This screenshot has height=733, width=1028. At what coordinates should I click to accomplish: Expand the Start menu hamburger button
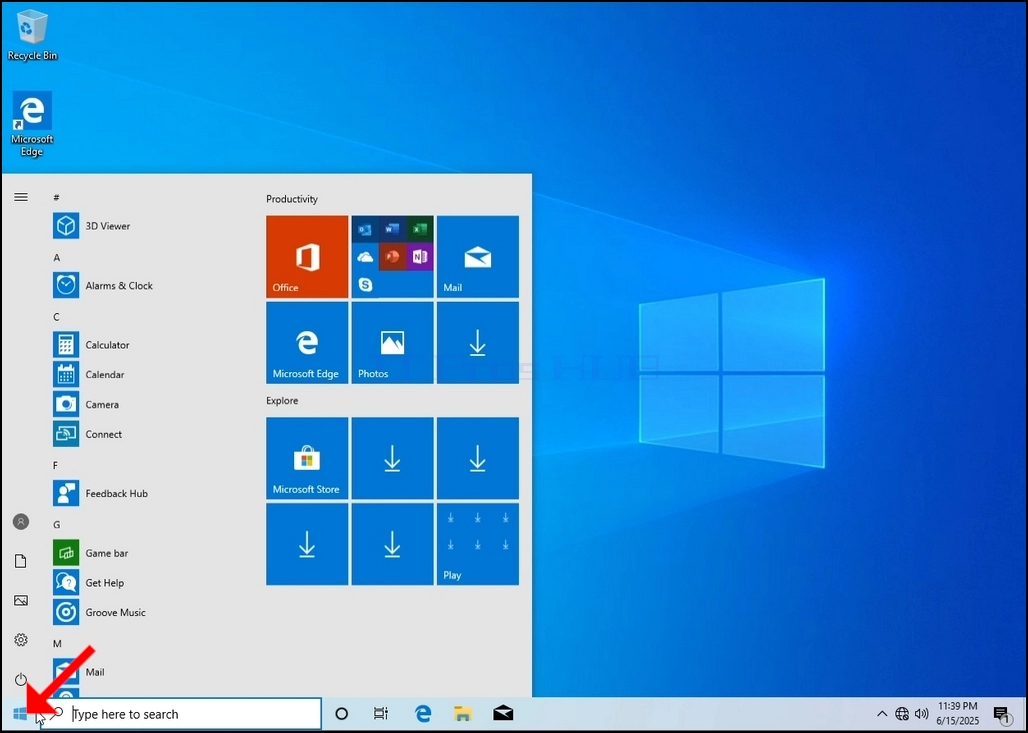tap(21, 197)
